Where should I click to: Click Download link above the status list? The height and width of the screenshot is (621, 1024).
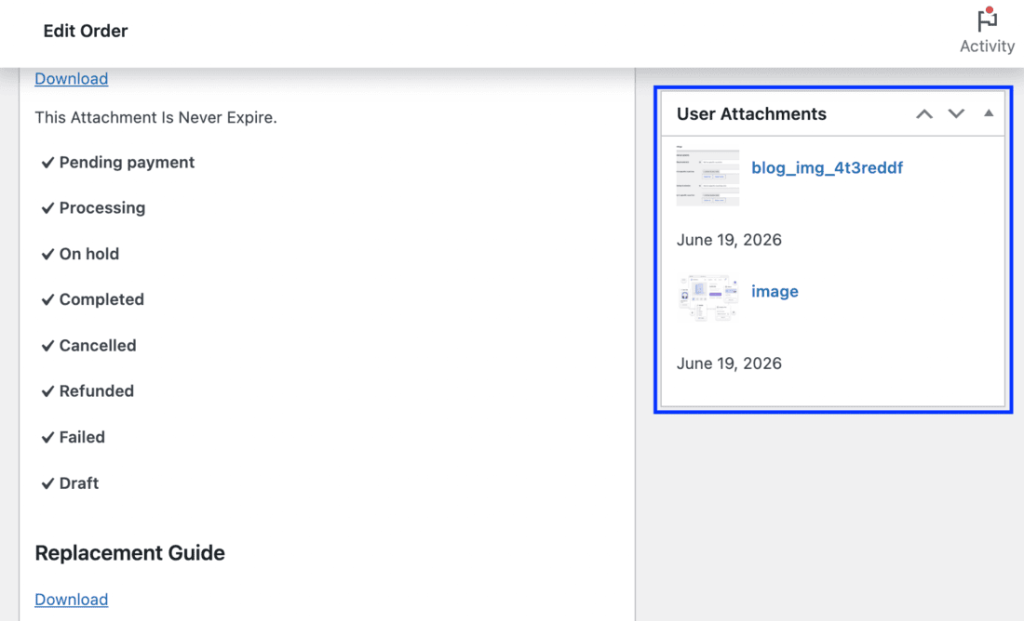(71, 78)
